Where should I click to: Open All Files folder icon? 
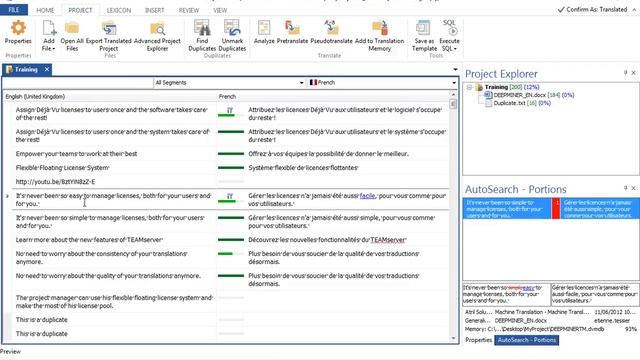click(x=72, y=28)
